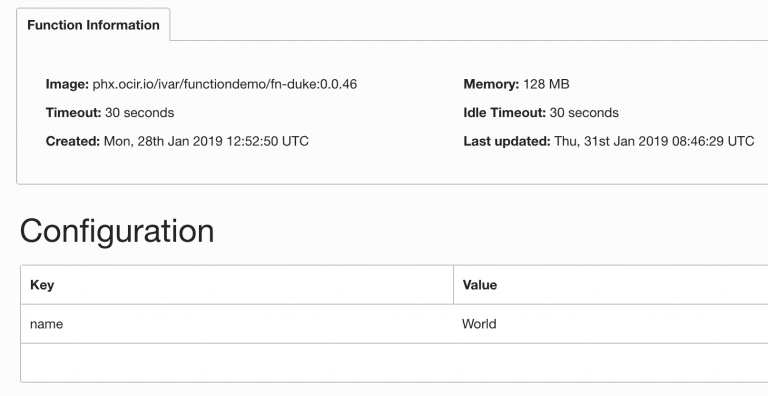Click the empty row below name
The image size is (768, 396).
pyautogui.click(x=394, y=363)
